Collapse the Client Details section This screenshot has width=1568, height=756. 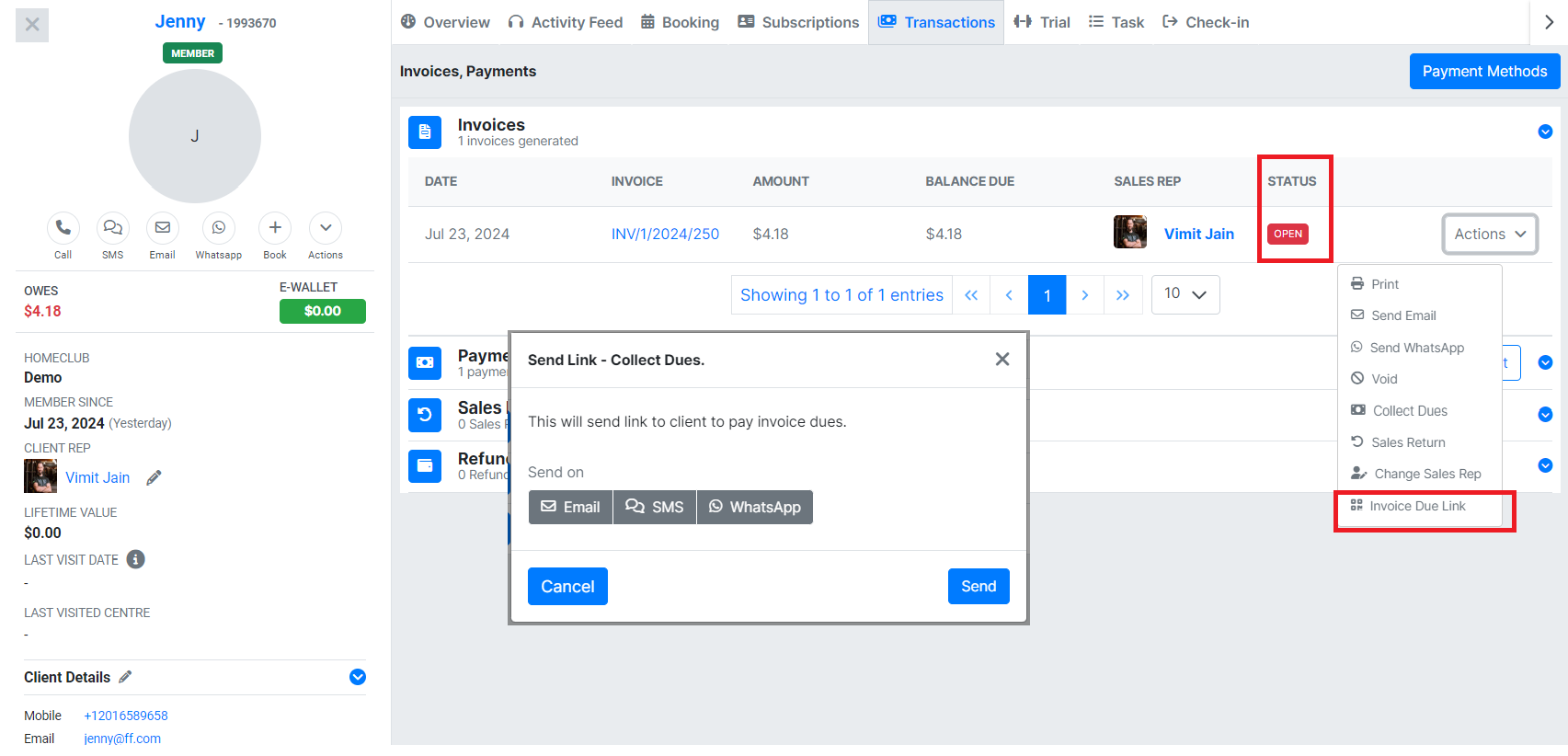pyautogui.click(x=358, y=677)
